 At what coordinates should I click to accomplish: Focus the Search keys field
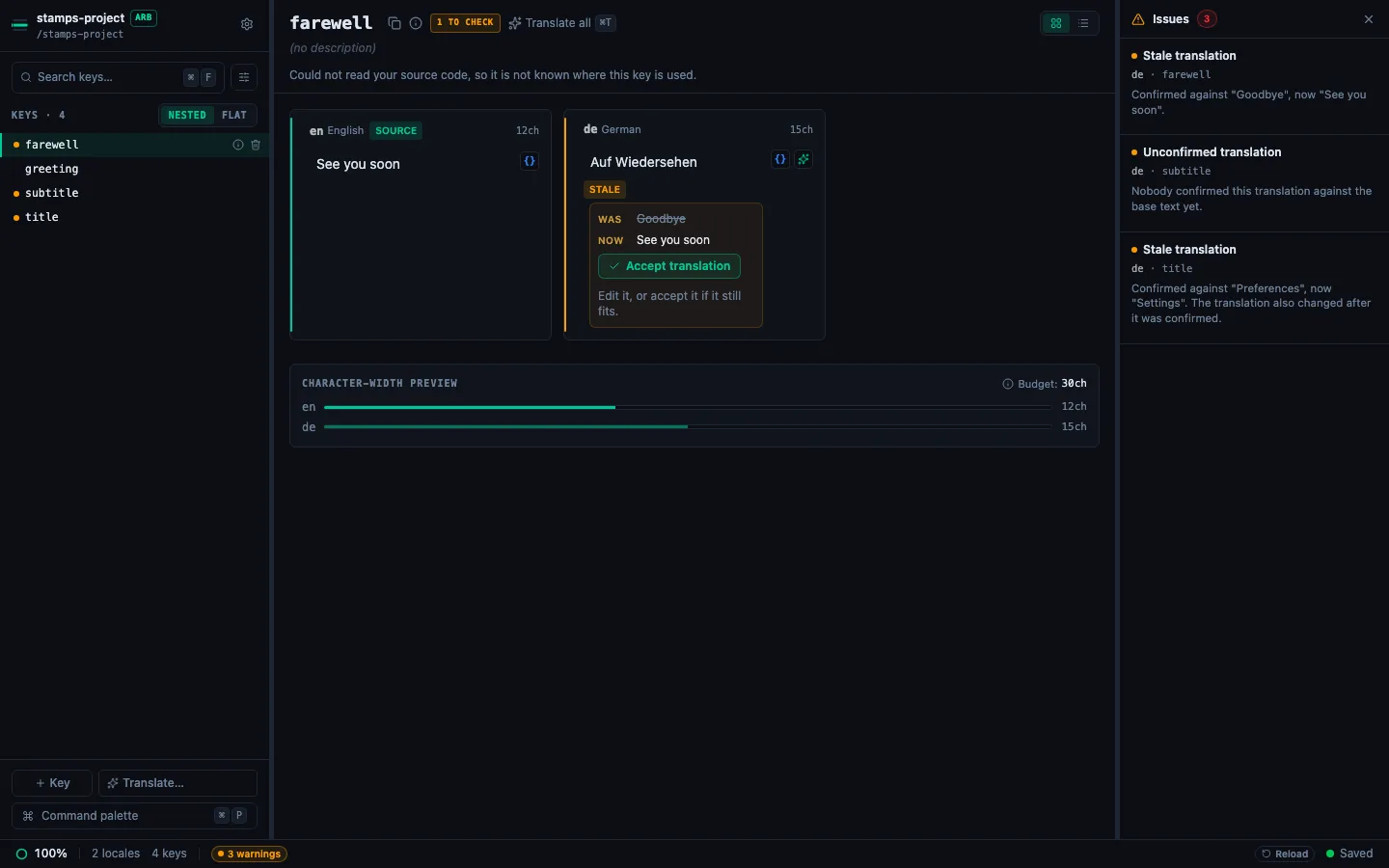tap(118, 77)
